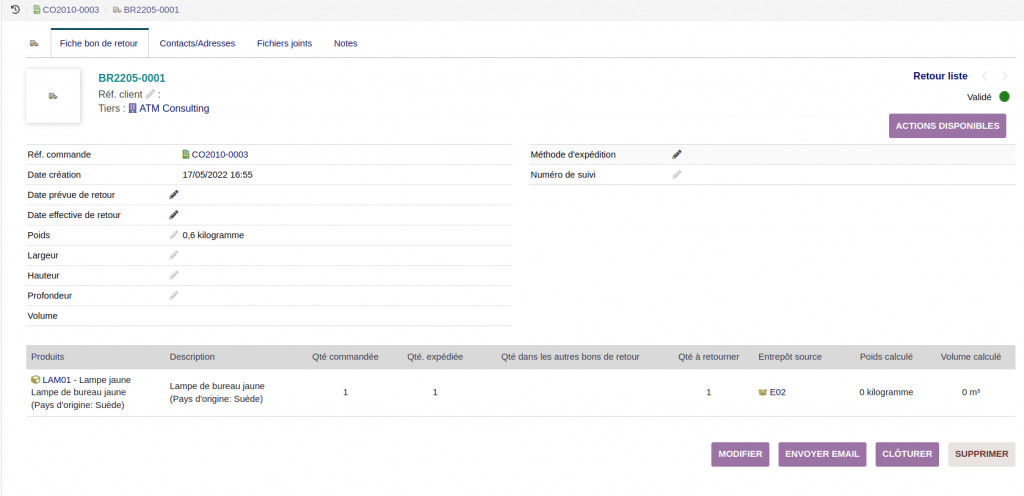The width and height of the screenshot is (1024, 496).
Task: Open product LAM01 link
Action: (54, 380)
